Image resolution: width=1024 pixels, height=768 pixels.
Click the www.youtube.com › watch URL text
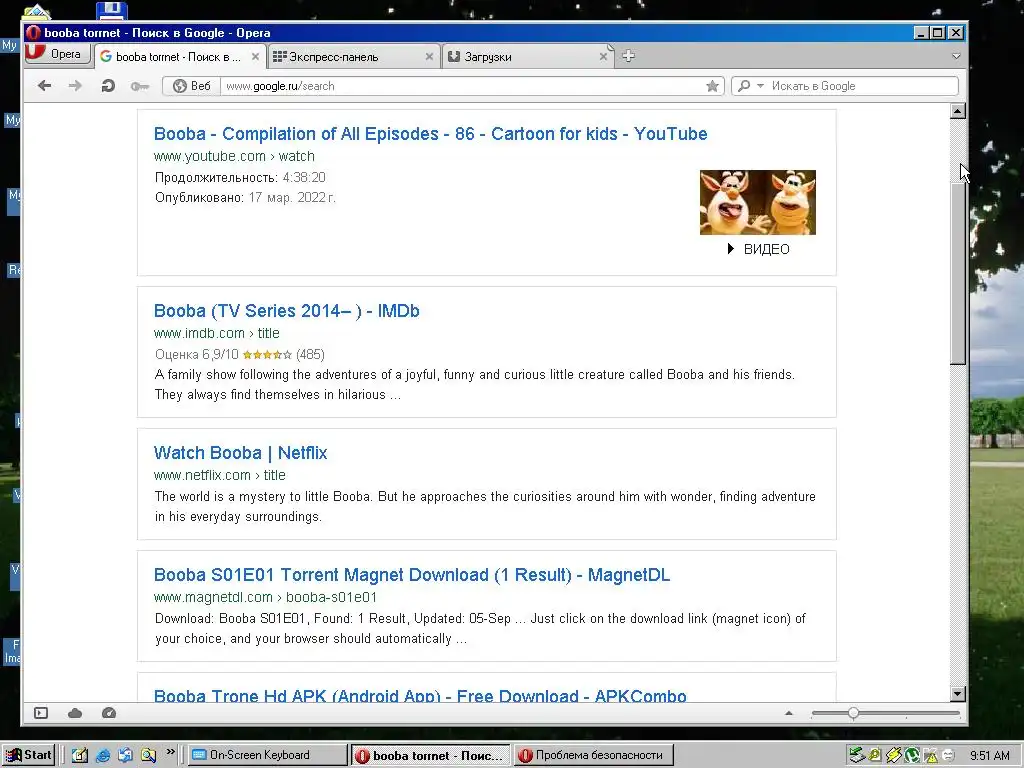pos(234,156)
